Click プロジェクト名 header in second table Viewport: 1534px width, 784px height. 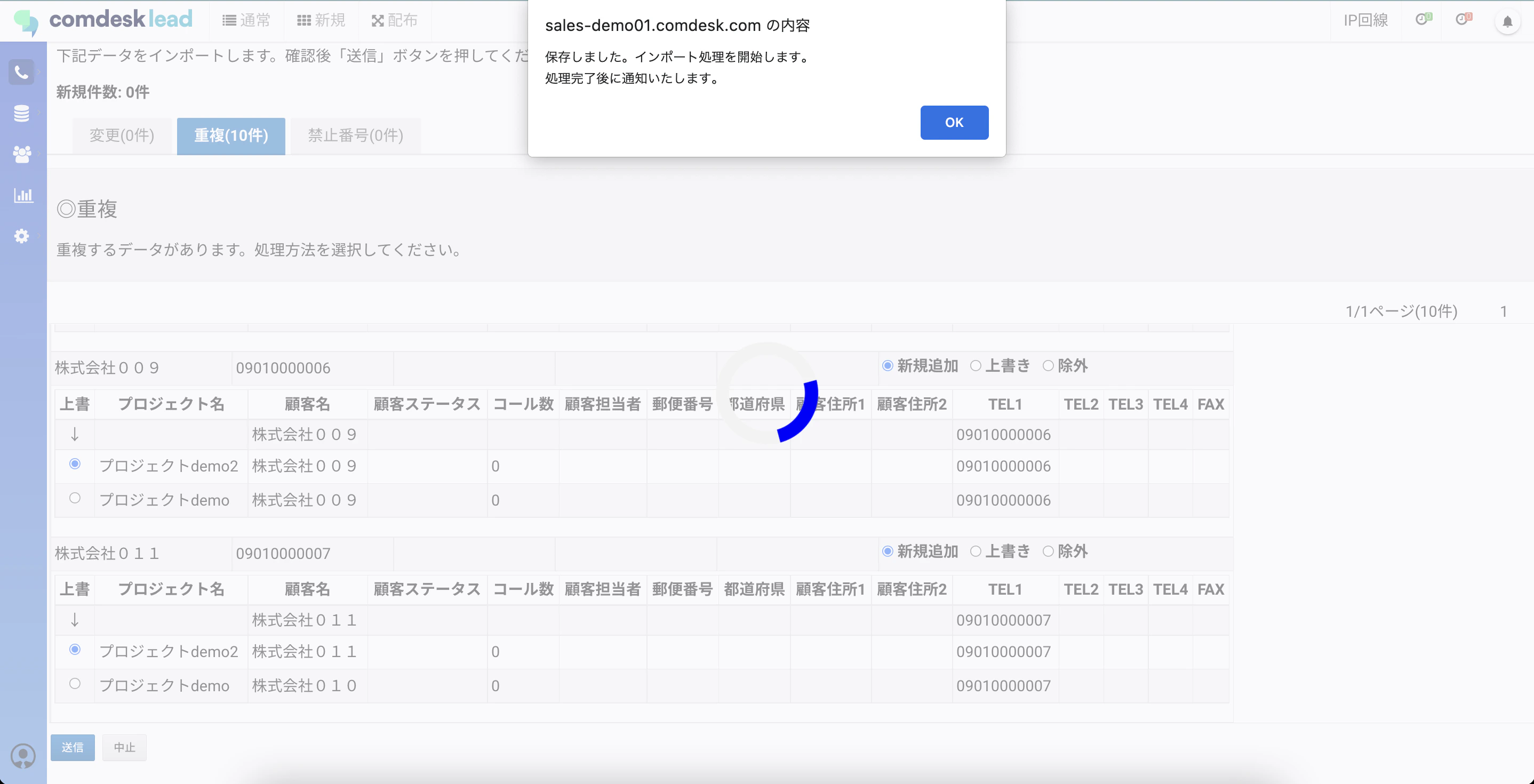pos(172,589)
